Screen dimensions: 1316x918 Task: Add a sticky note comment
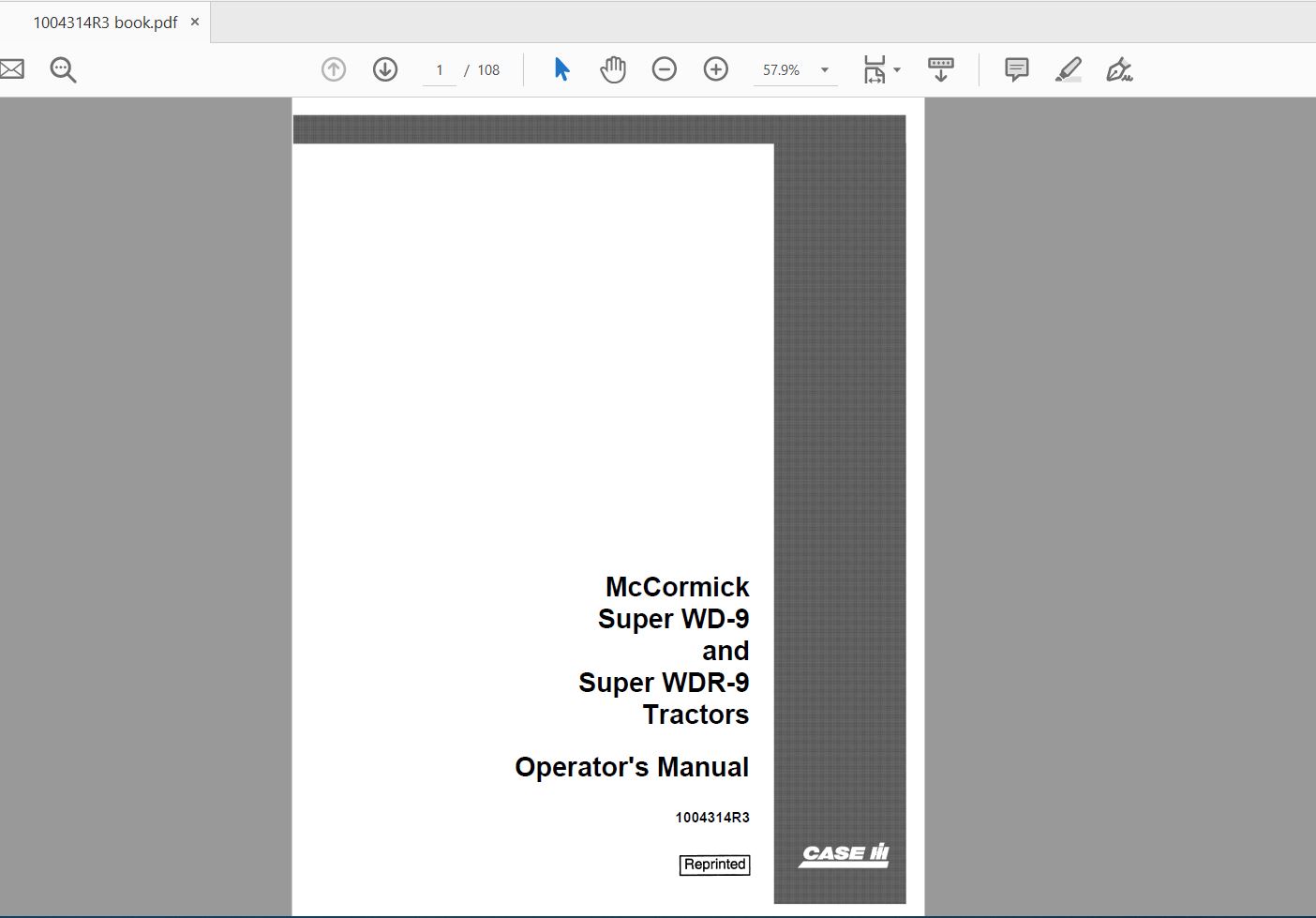click(1017, 69)
